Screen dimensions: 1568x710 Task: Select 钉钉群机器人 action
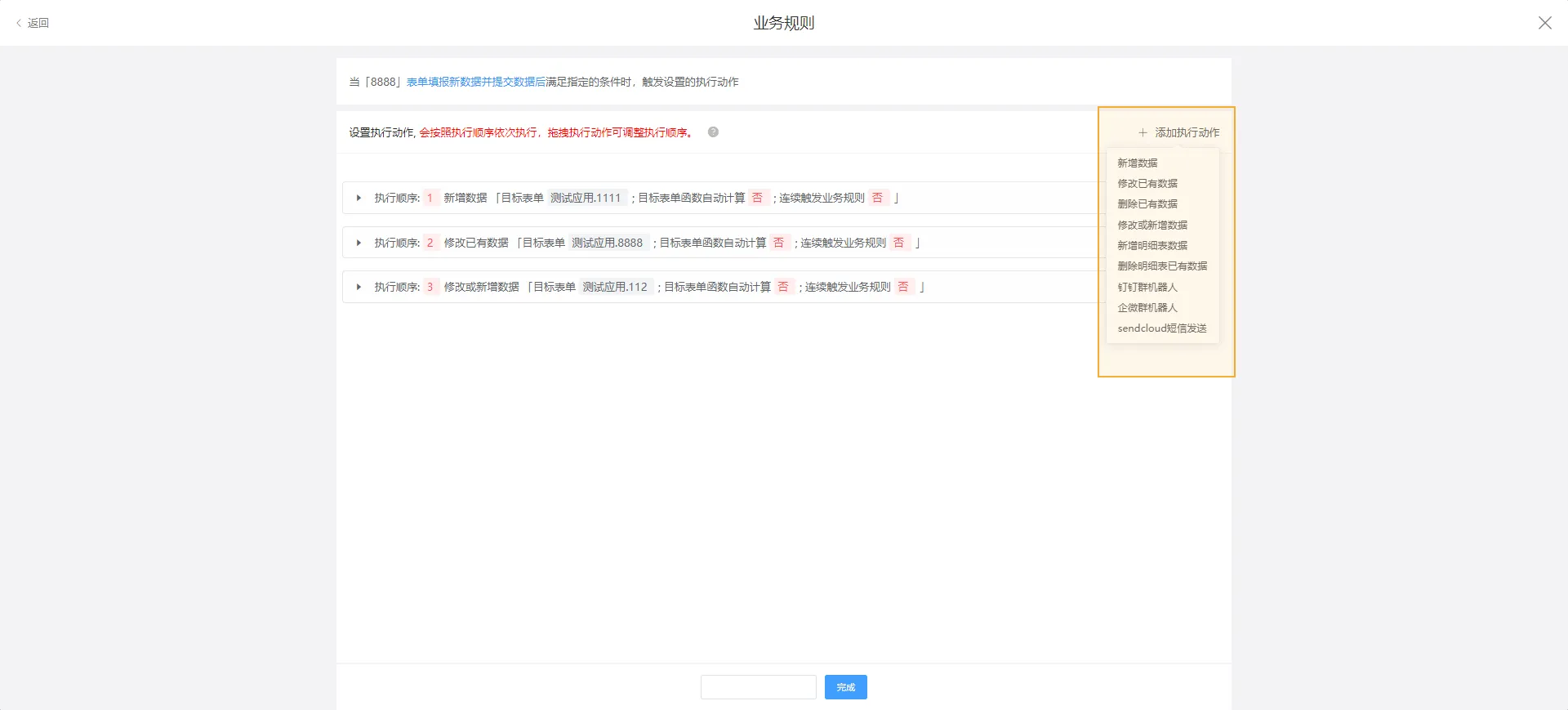(1147, 287)
